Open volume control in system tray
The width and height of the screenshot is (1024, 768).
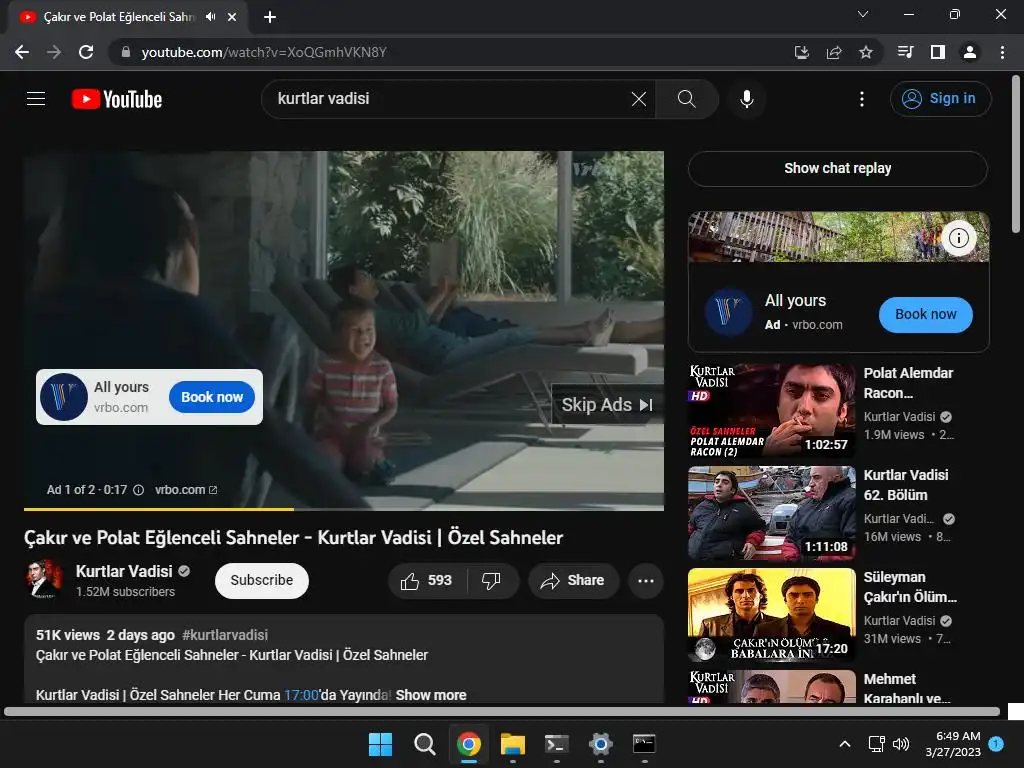tap(901, 744)
